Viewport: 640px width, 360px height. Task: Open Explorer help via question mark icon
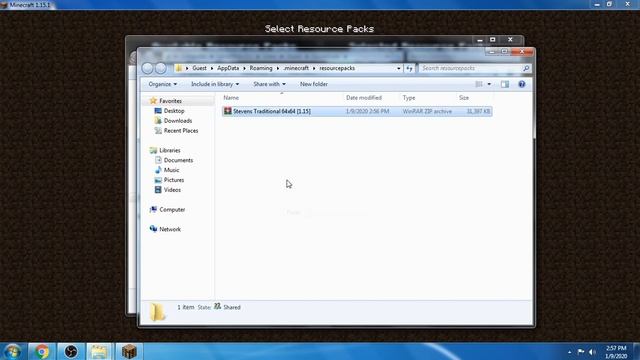click(x=522, y=84)
